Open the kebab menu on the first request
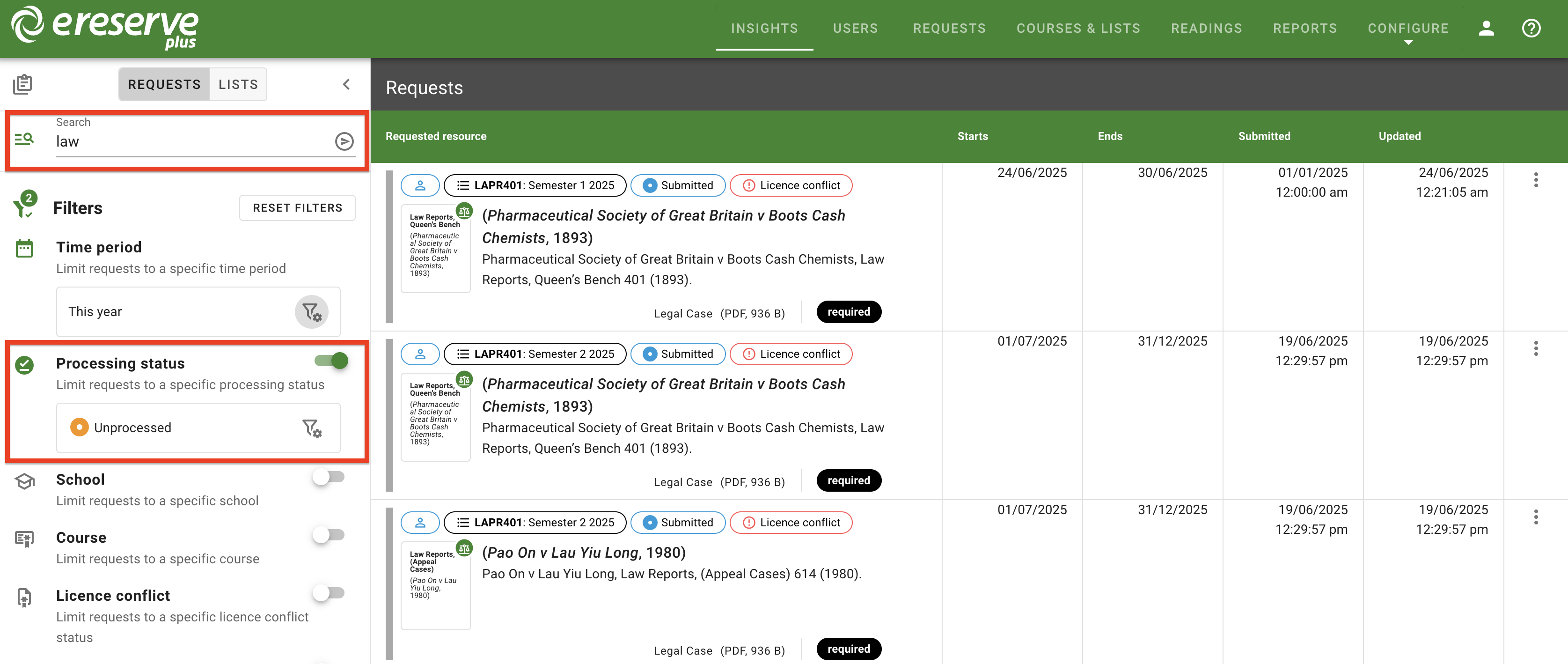This screenshot has width=1568, height=664. (1536, 180)
